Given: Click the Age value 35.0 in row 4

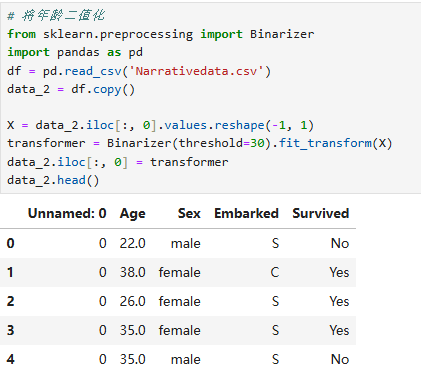Looking at the screenshot, I should click(133, 359).
